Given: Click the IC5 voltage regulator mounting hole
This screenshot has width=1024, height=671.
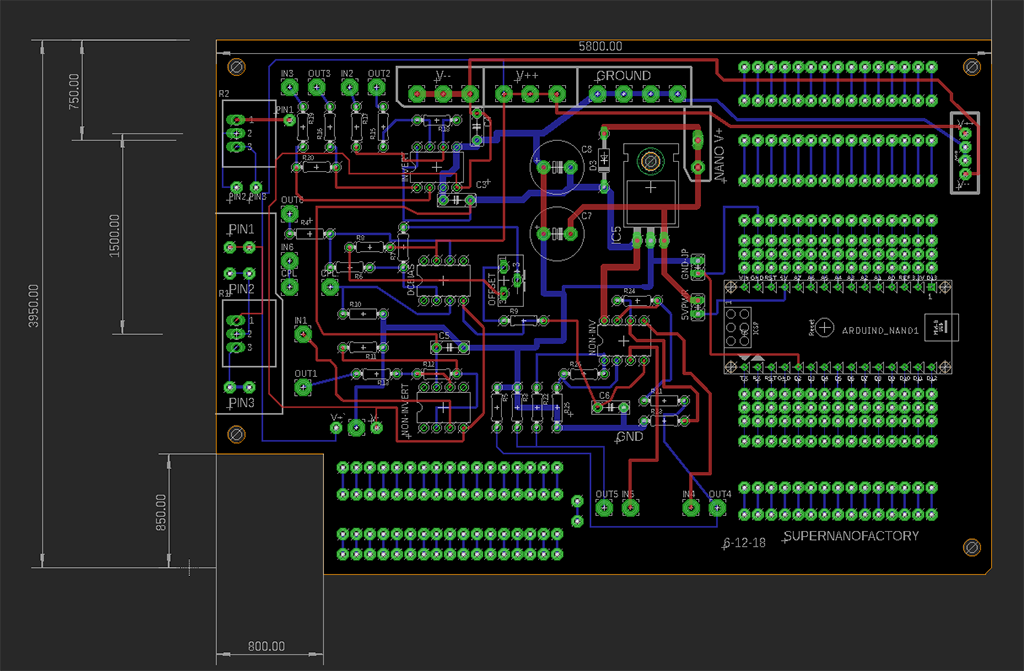Looking at the screenshot, I should 651,160.
